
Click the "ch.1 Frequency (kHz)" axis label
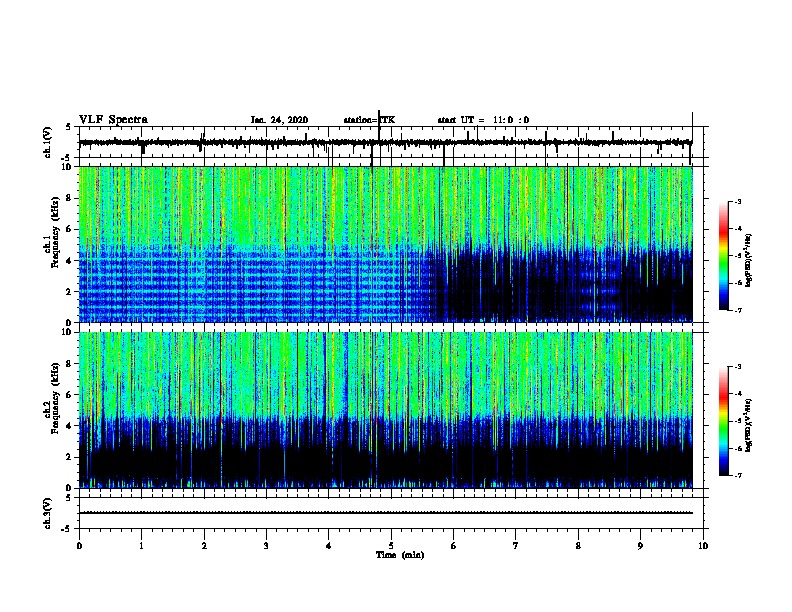(51, 233)
